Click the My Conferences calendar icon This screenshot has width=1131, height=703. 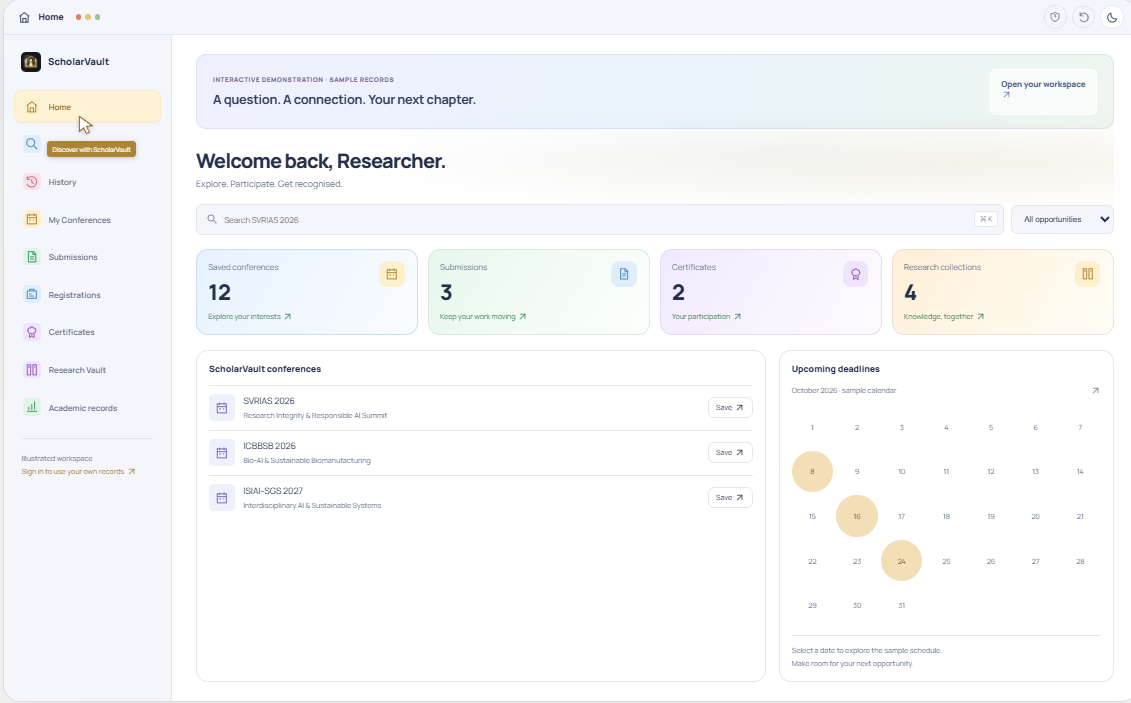click(x=32, y=219)
